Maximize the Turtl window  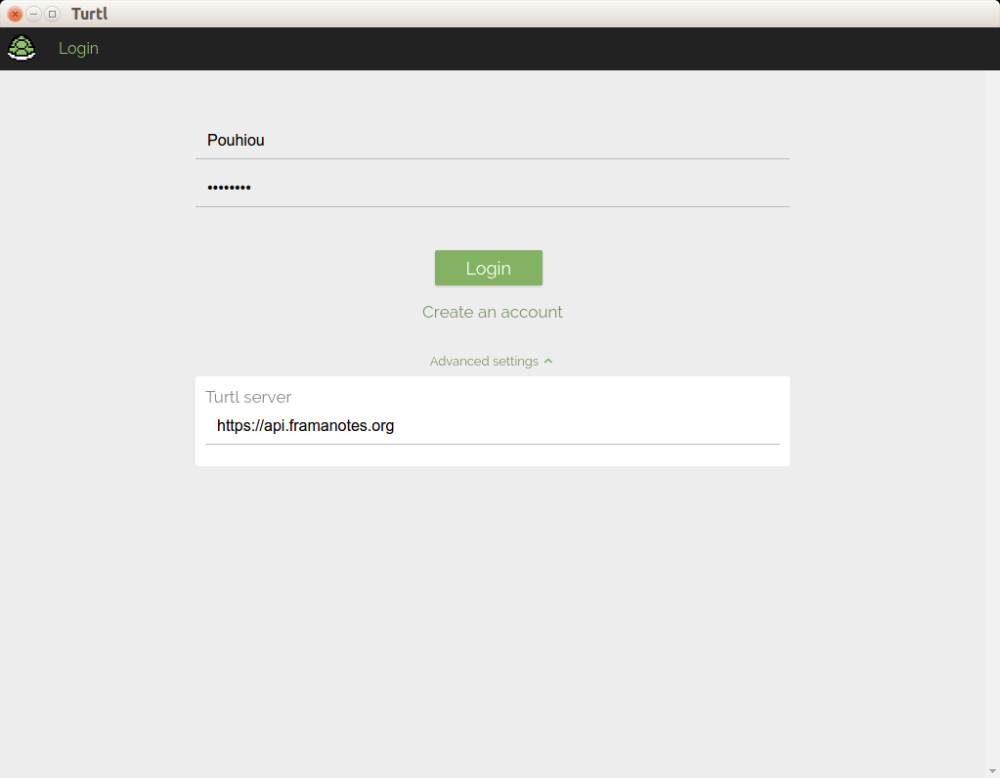click(52, 14)
